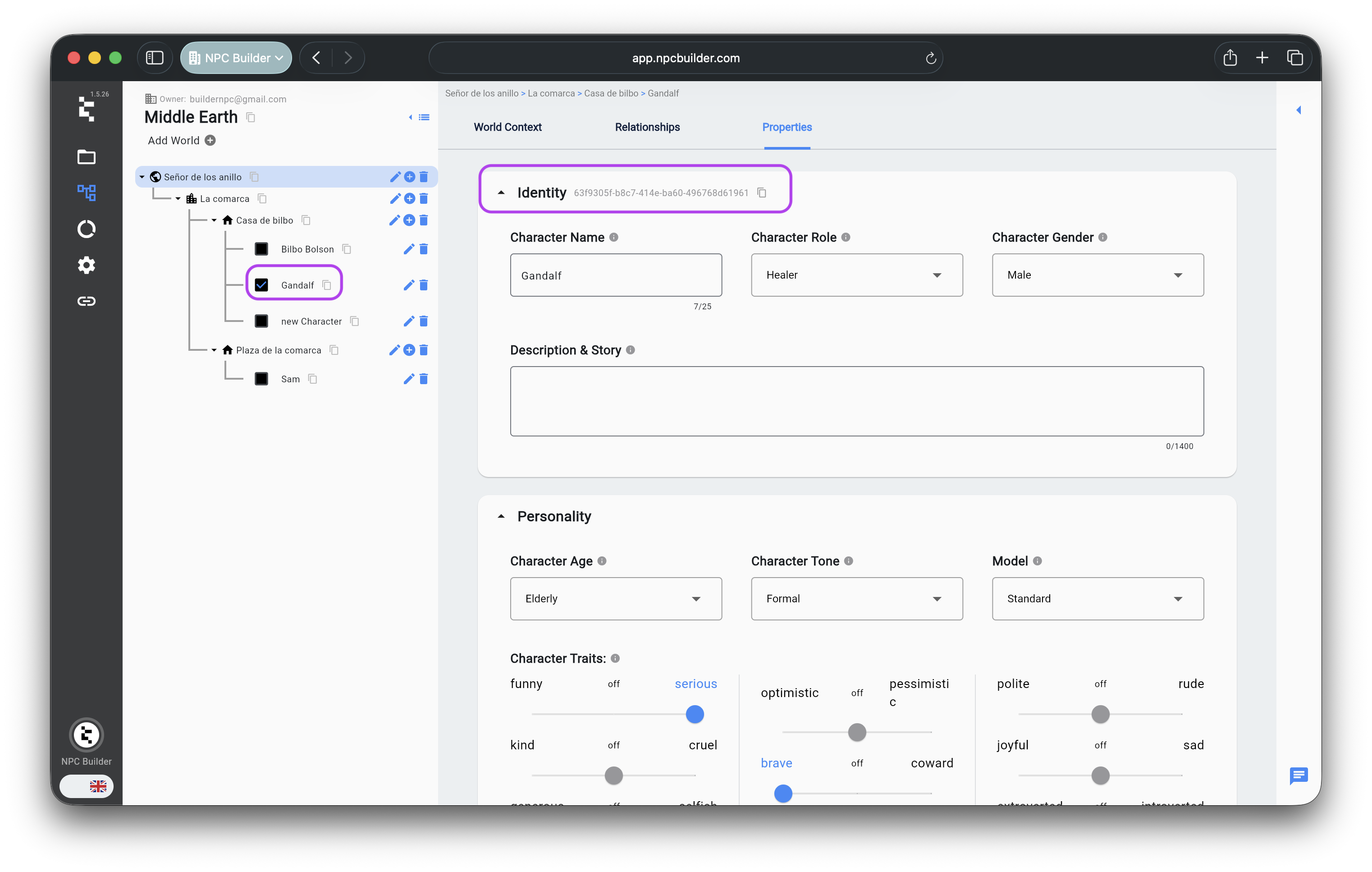Copy the Identity UUID
Screen dimensions: 1372x872
762,193
